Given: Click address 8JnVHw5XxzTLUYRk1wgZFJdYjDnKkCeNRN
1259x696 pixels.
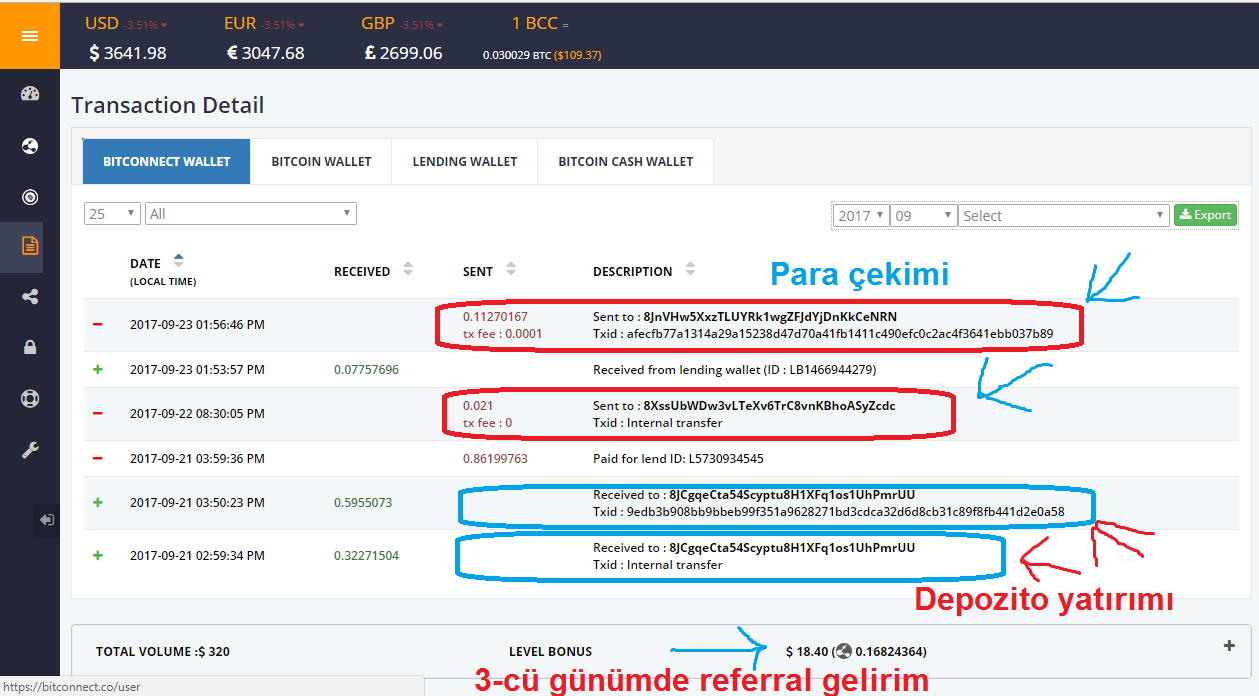Looking at the screenshot, I should pos(770,317).
